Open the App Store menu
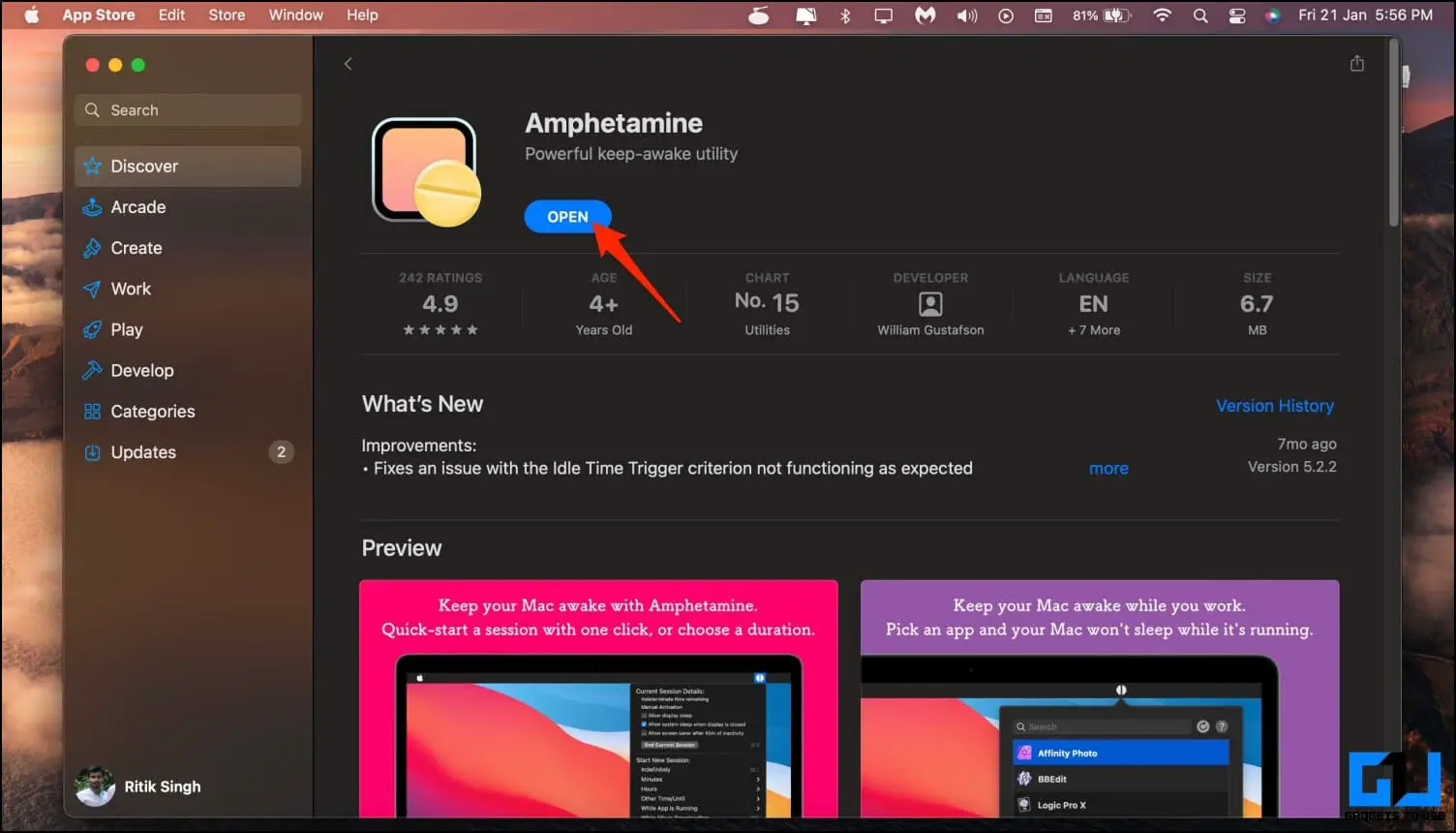This screenshot has height=833, width=1456. coord(99,15)
